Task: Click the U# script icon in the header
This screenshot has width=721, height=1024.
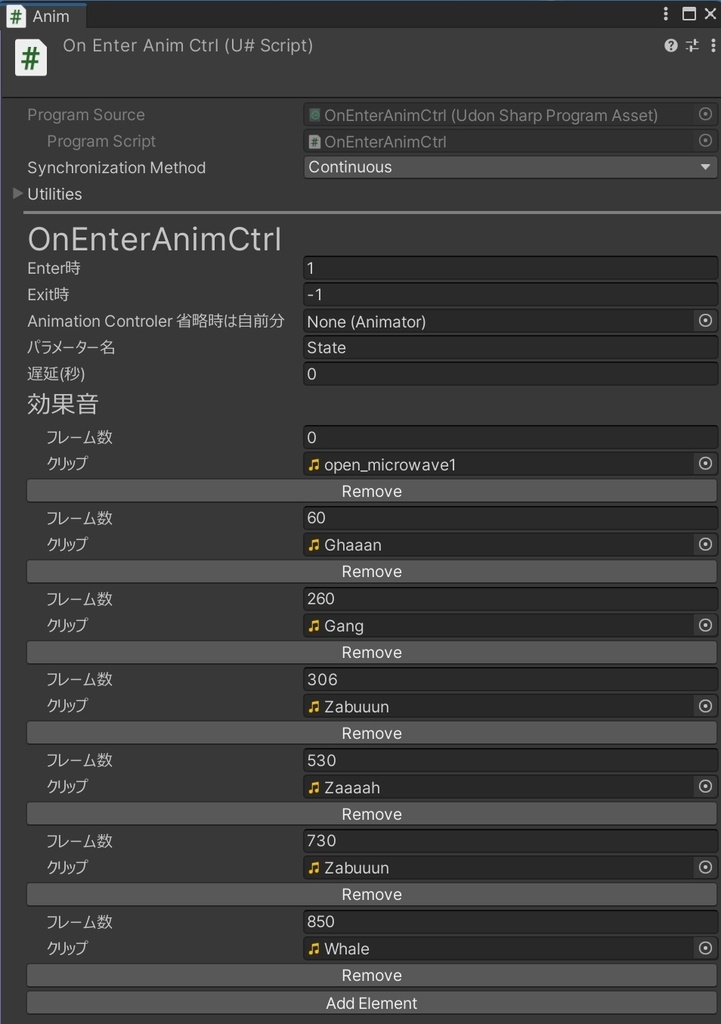Action: tap(29, 57)
